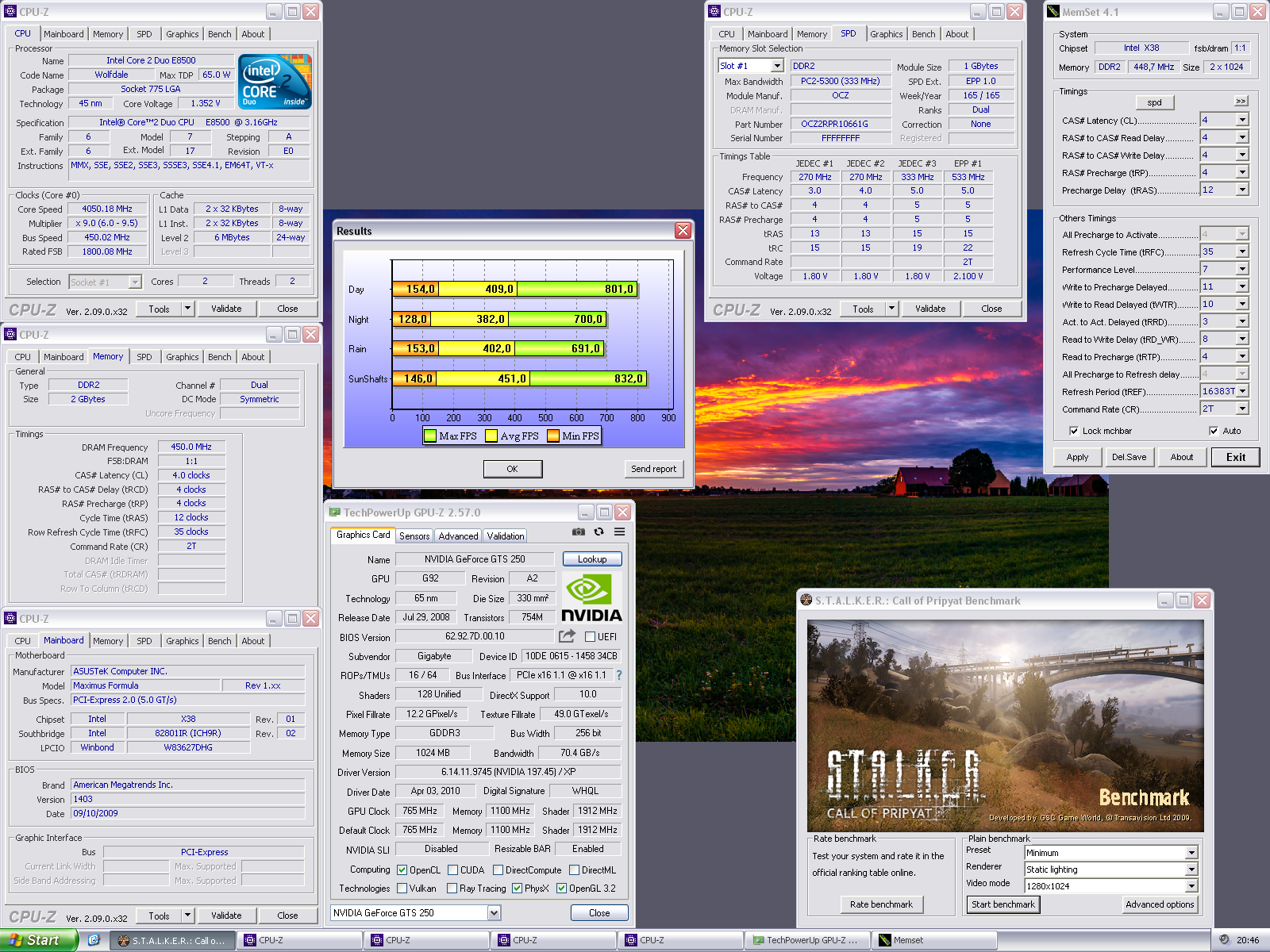Click the Bus Interface question mark icon
The width and height of the screenshot is (1270, 952).
(x=619, y=675)
